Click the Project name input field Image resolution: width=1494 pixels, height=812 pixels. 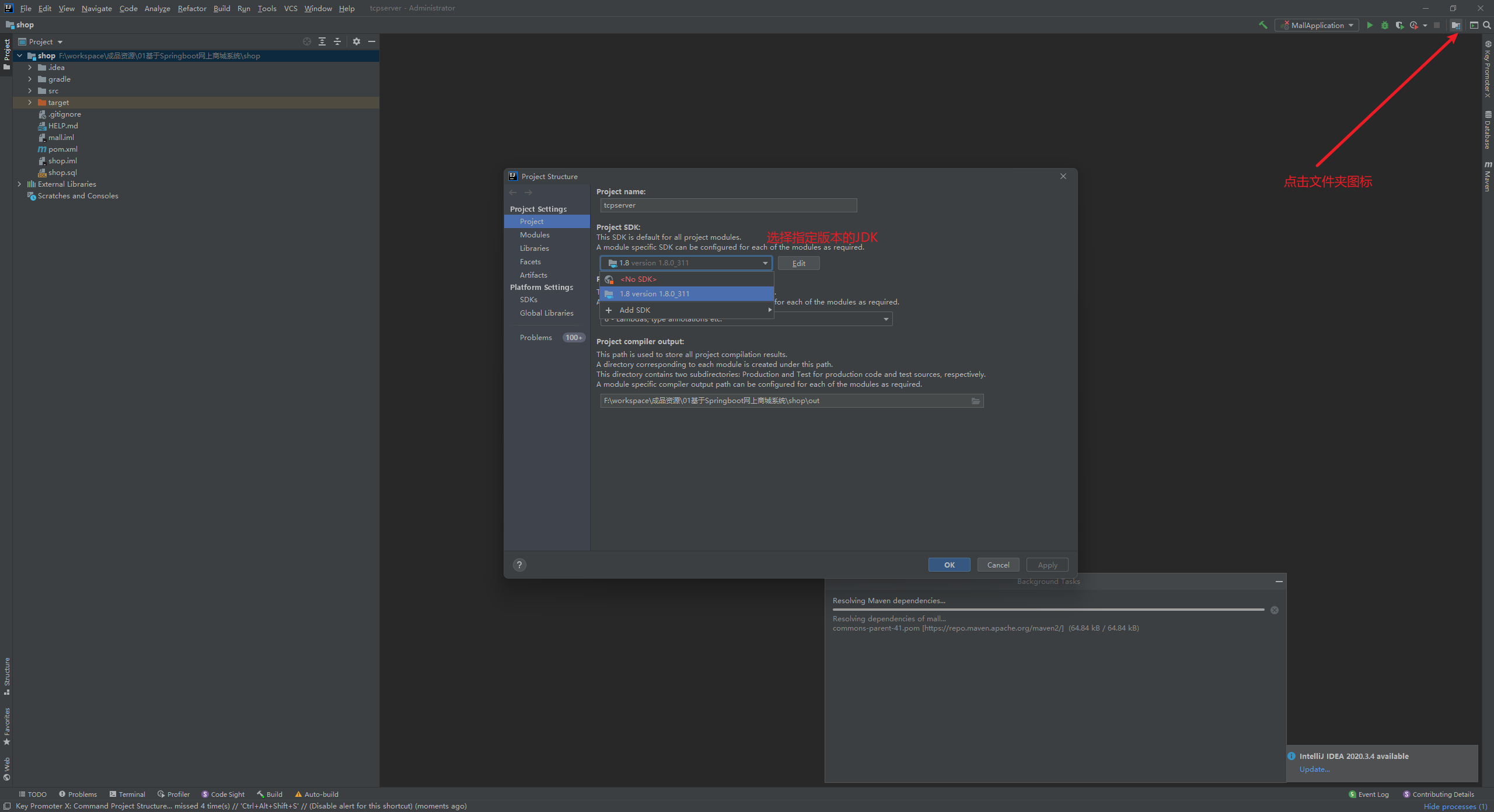pos(728,205)
